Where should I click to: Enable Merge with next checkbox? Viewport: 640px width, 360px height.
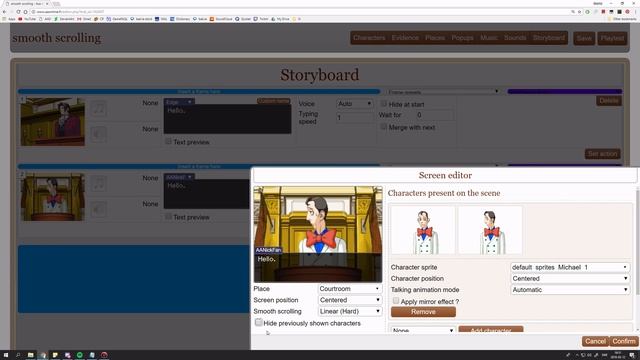[384, 127]
